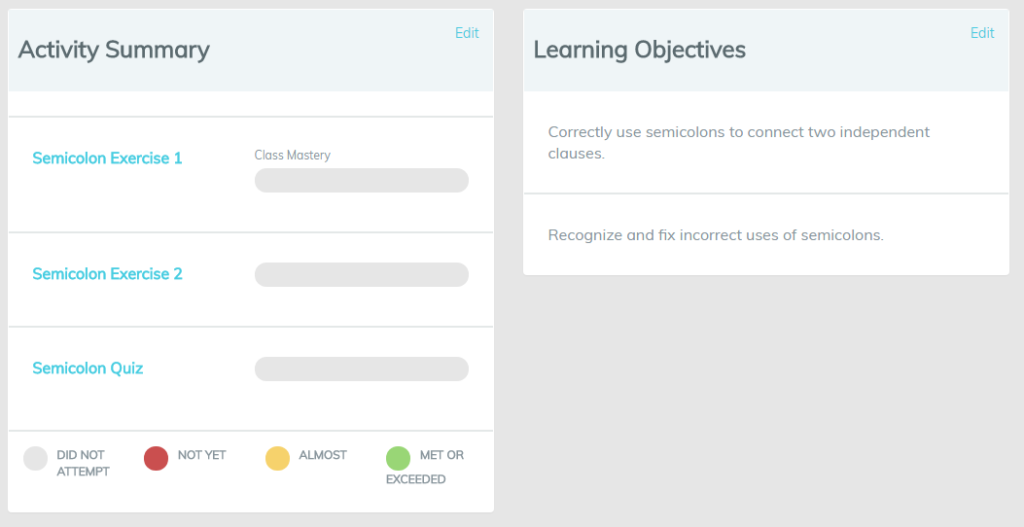Edit the Learning Objectives panel
Screen dimensions: 1024x527
coord(982,33)
